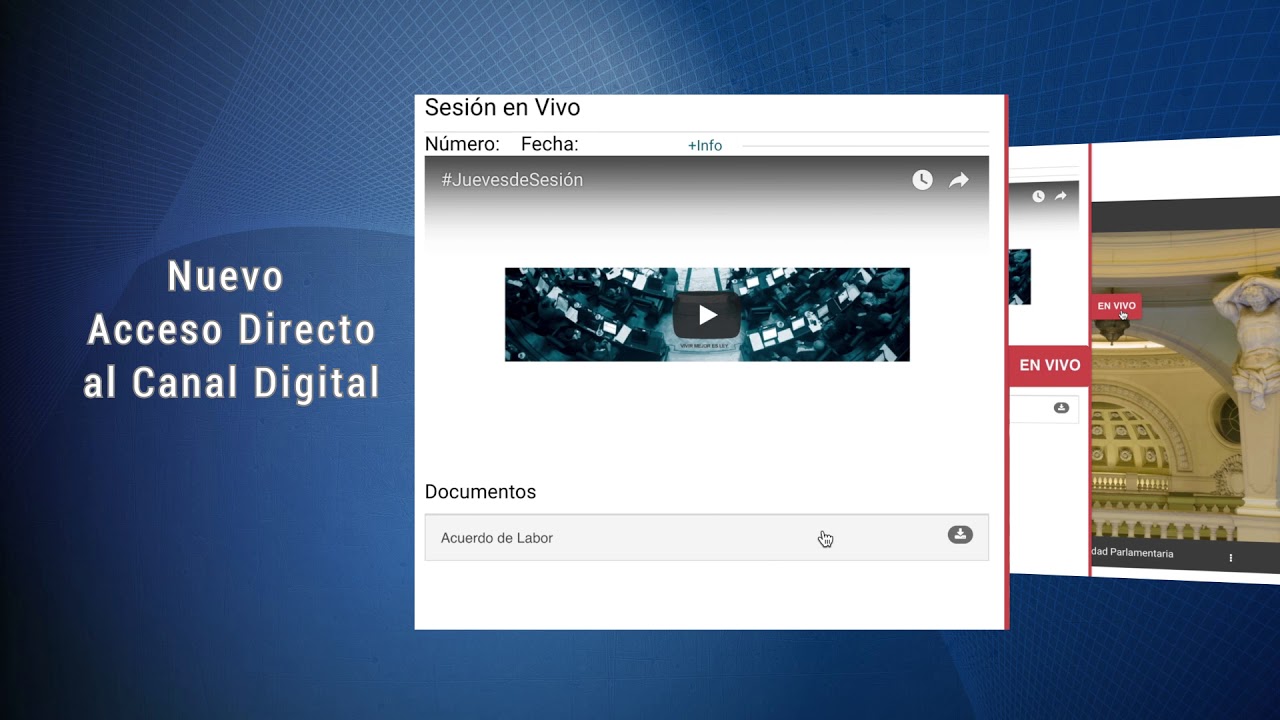Click the Documentos heading
The width and height of the screenshot is (1280, 720).
tap(480, 492)
